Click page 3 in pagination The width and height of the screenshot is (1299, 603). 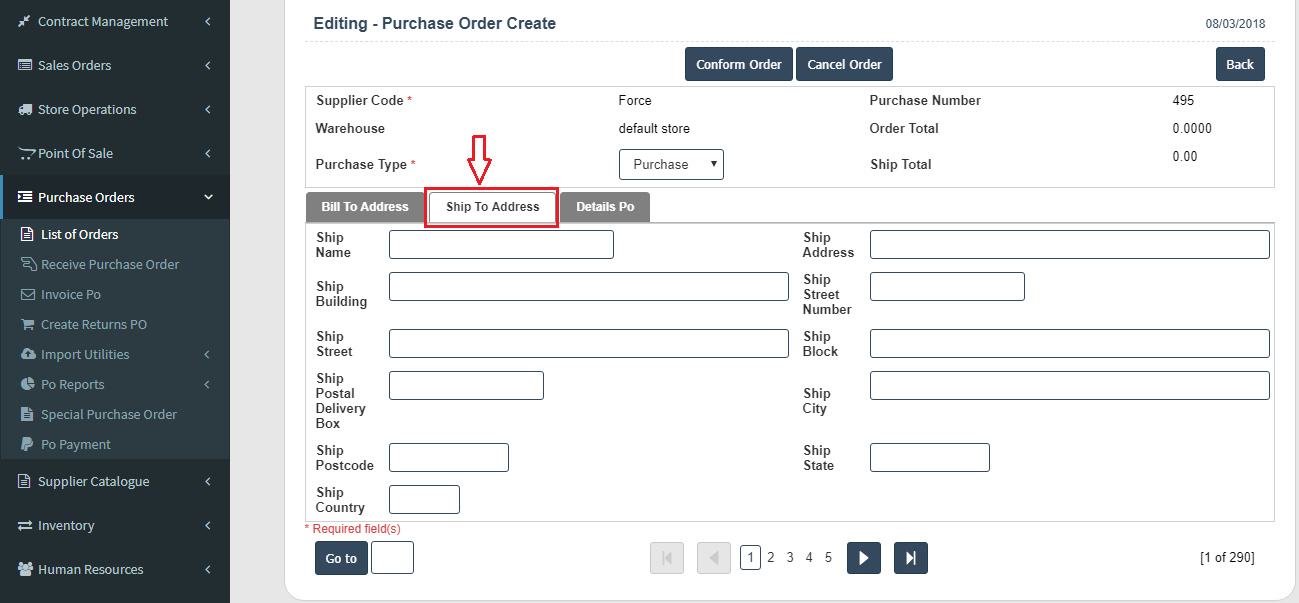(x=790, y=558)
